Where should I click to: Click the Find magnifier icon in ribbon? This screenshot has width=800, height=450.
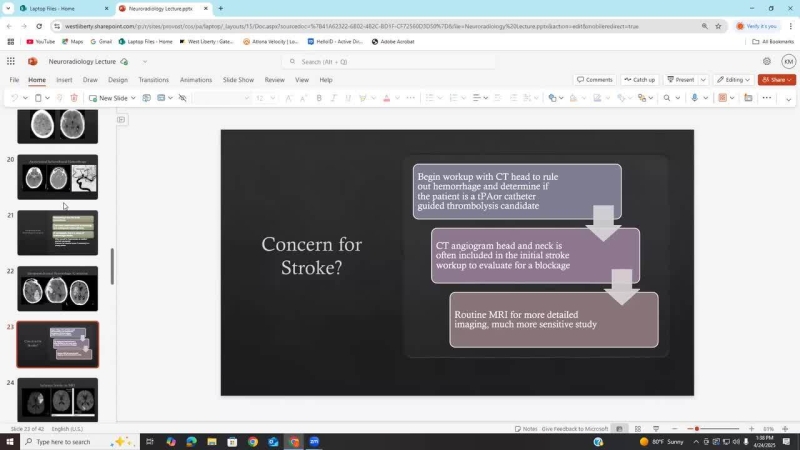(x=667, y=98)
